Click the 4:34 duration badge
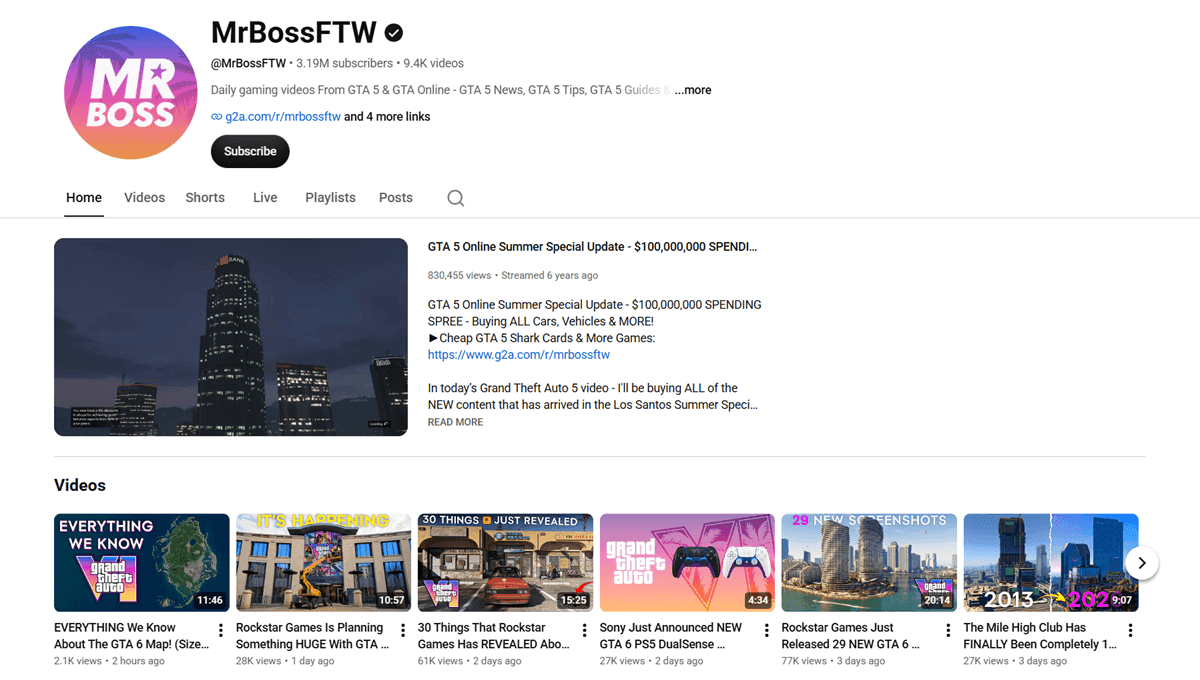Image resolution: width=1200 pixels, height=680 pixels. (758, 601)
